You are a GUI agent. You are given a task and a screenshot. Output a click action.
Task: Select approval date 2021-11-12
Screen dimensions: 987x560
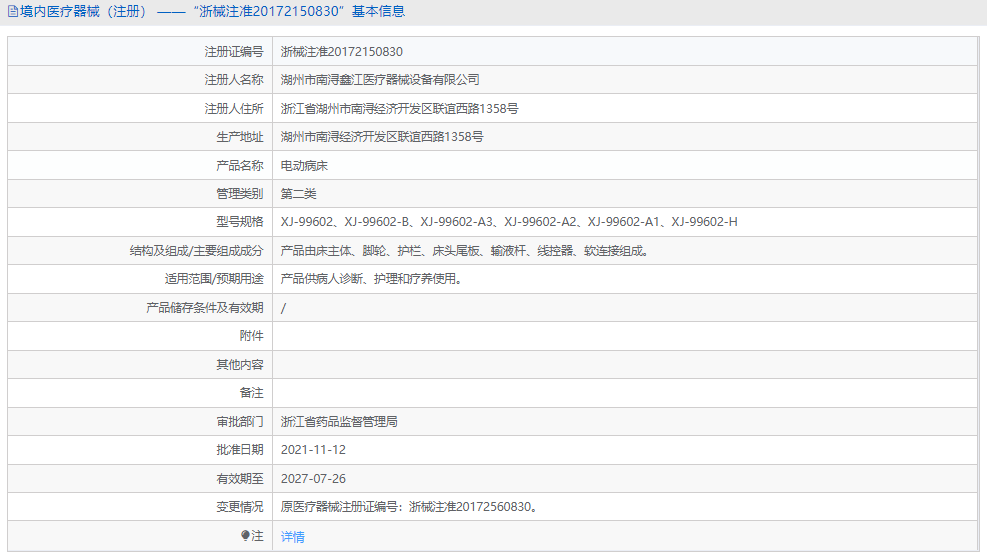click(x=313, y=450)
